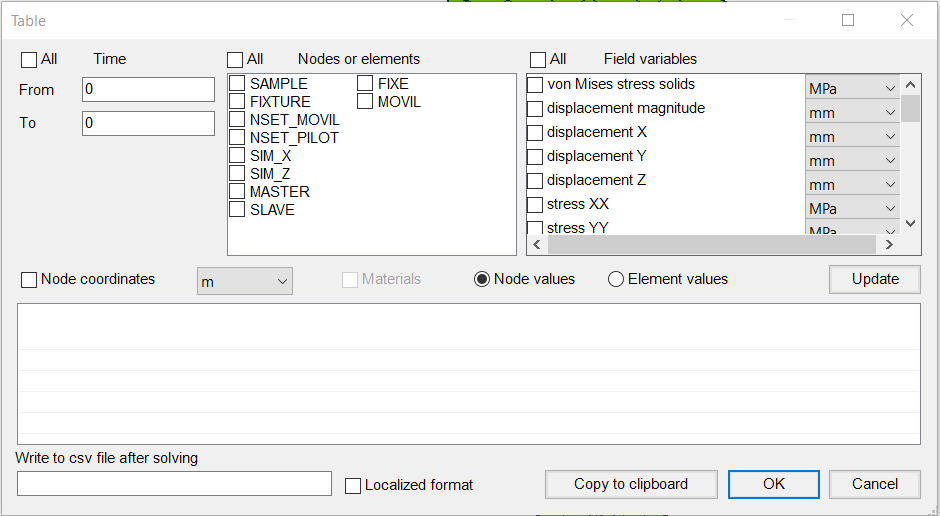The image size is (940, 516).
Task: Click the horizontal scrollbar right arrow
Action: point(889,245)
